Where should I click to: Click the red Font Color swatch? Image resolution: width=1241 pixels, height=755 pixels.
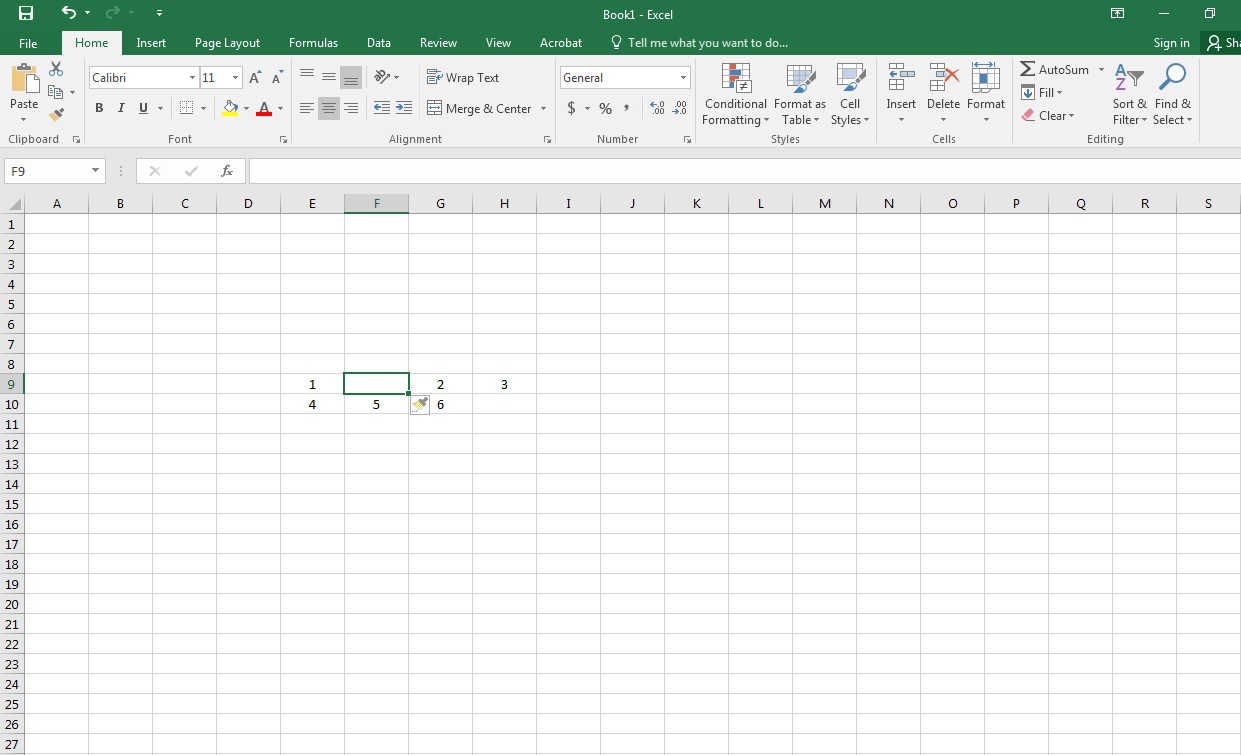coord(265,110)
